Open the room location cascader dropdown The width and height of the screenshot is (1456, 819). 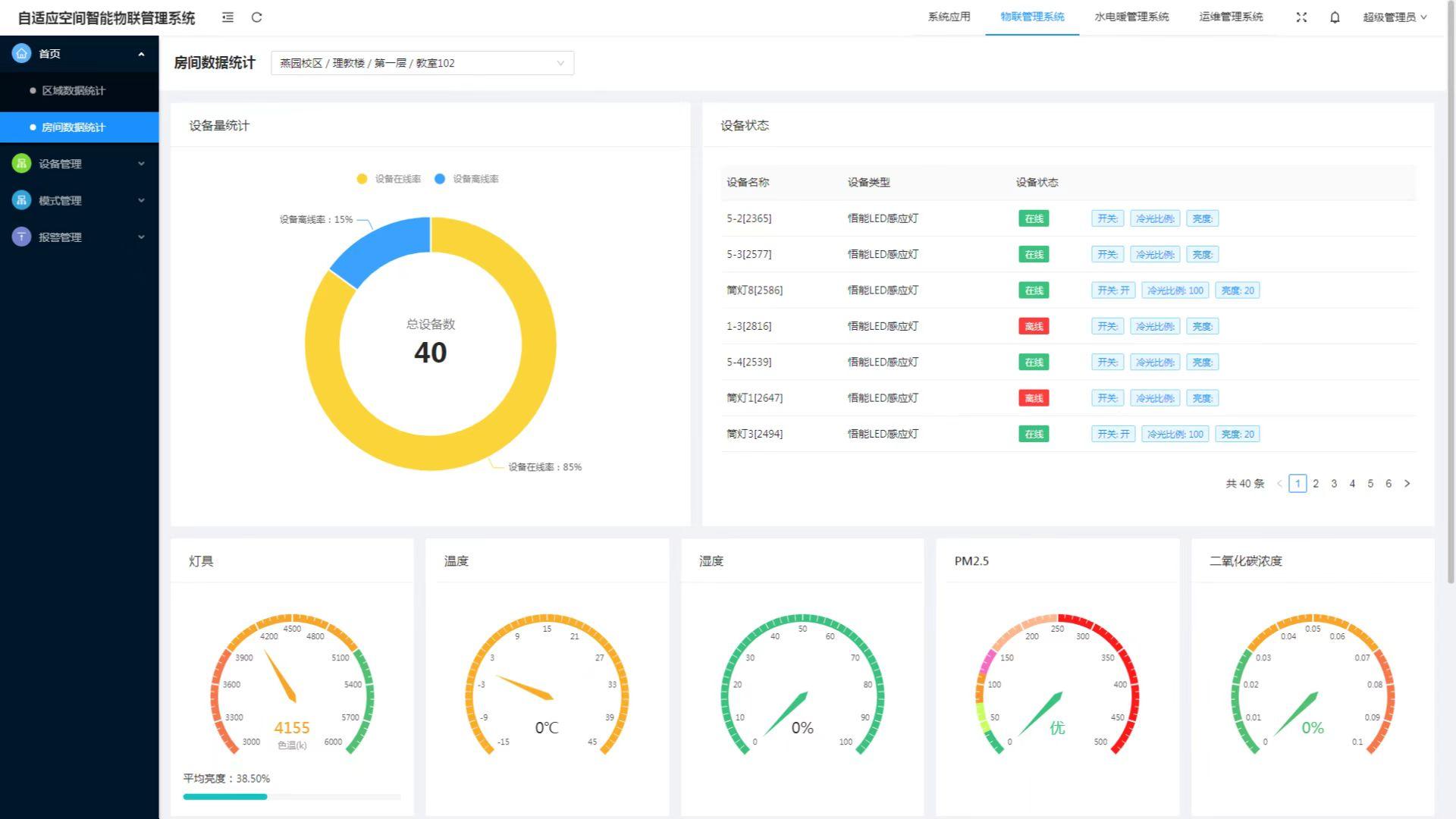[x=422, y=63]
